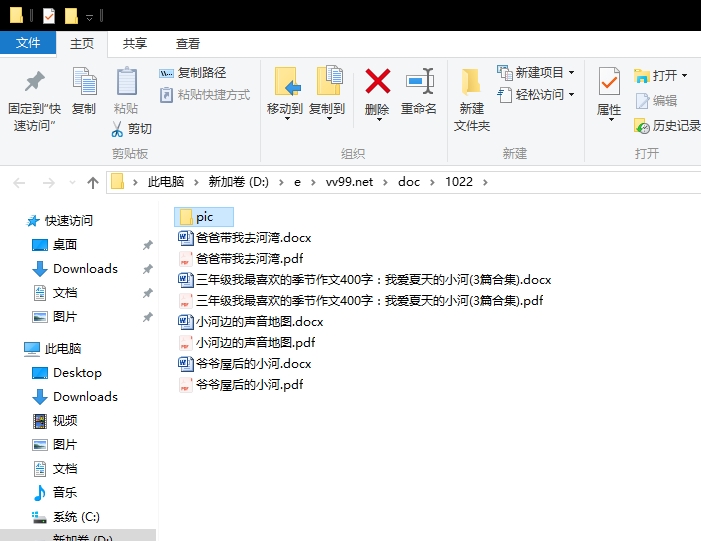
Task: Select 小河边的声音地图.pdf file
Action: (247, 343)
